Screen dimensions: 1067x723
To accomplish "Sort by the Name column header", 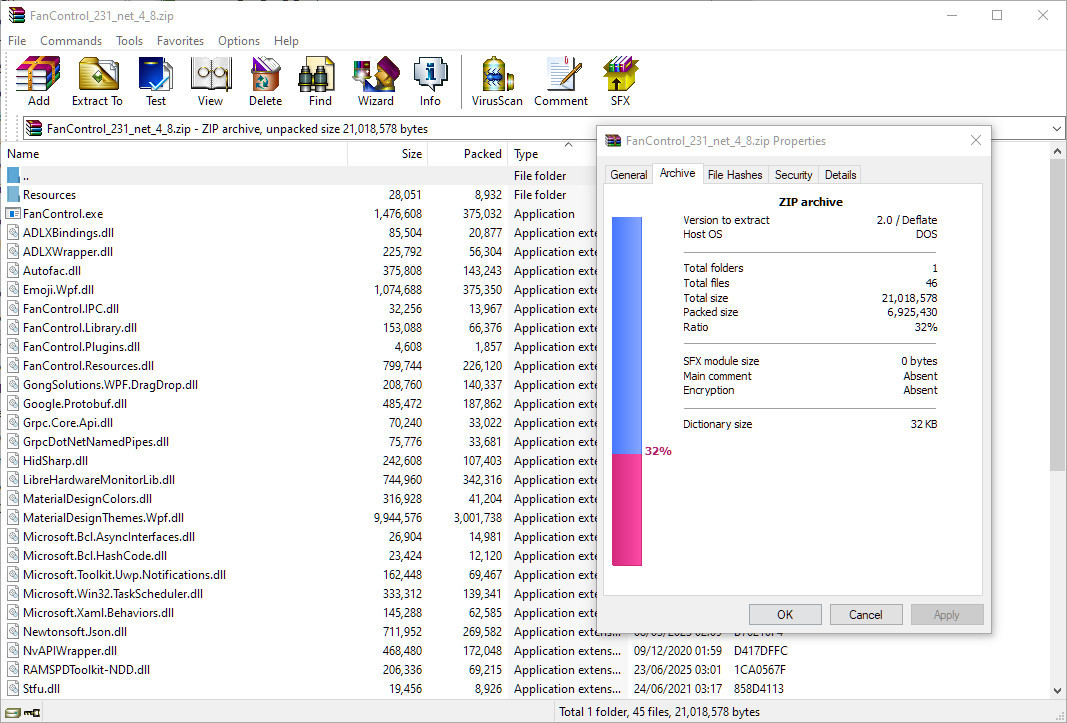I will (x=176, y=154).
